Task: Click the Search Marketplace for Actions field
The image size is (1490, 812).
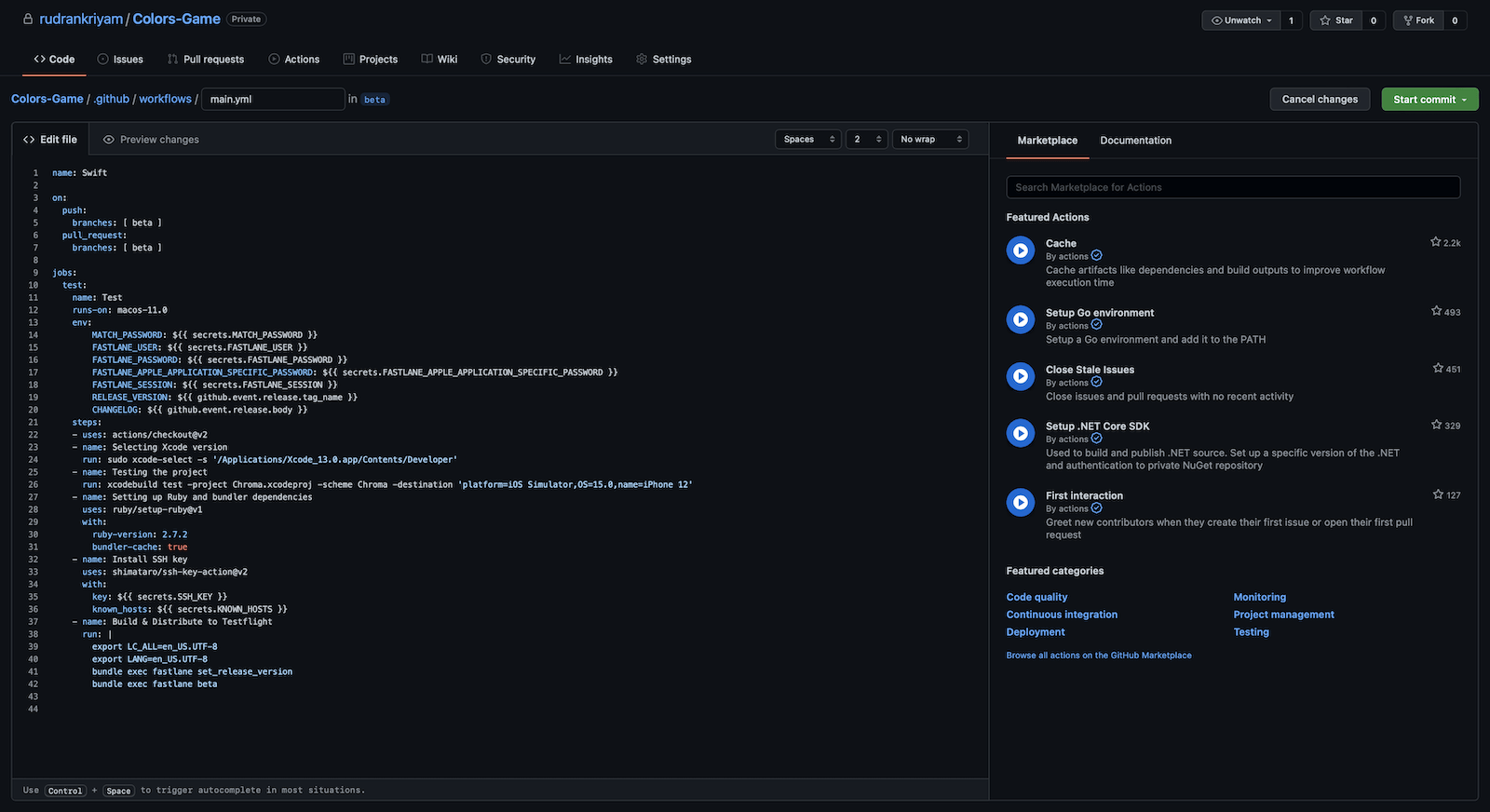Action: click(1233, 187)
